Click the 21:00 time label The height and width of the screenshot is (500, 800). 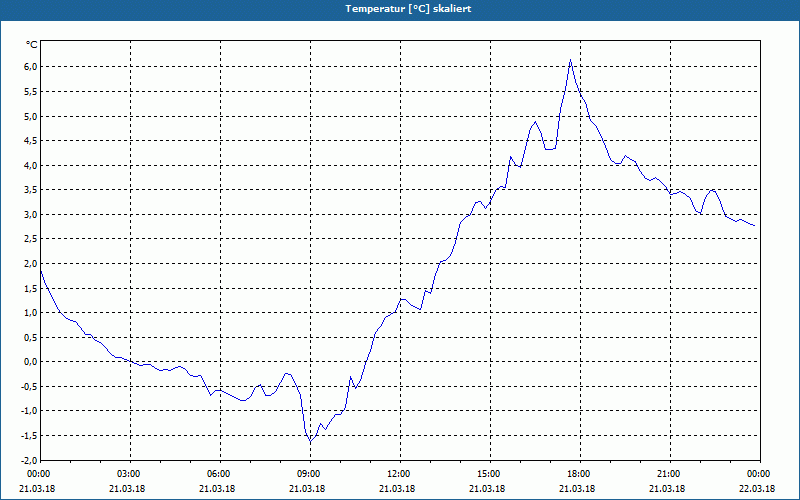coord(670,474)
